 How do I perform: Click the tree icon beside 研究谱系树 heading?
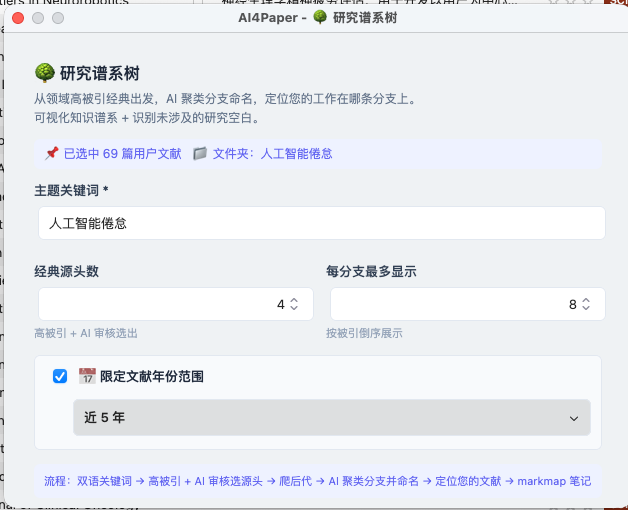(44, 73)
